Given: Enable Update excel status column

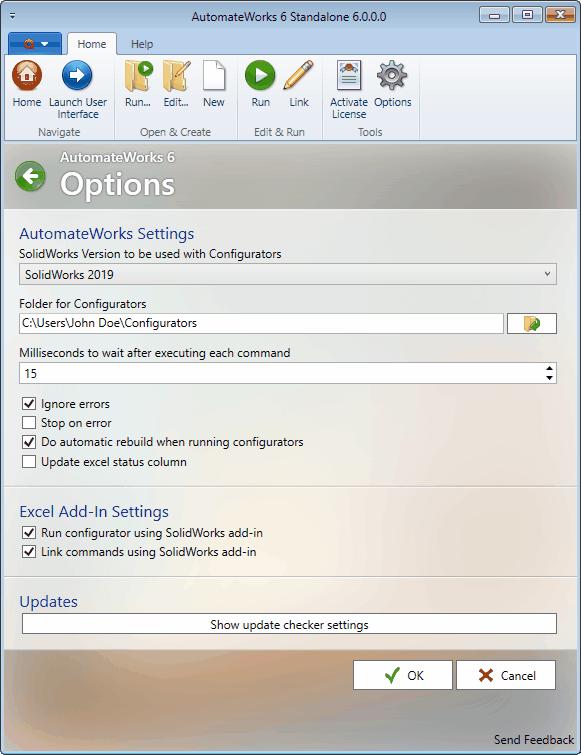Looking at the screenshot, I should pyautogui.click(x=29, y=462).
